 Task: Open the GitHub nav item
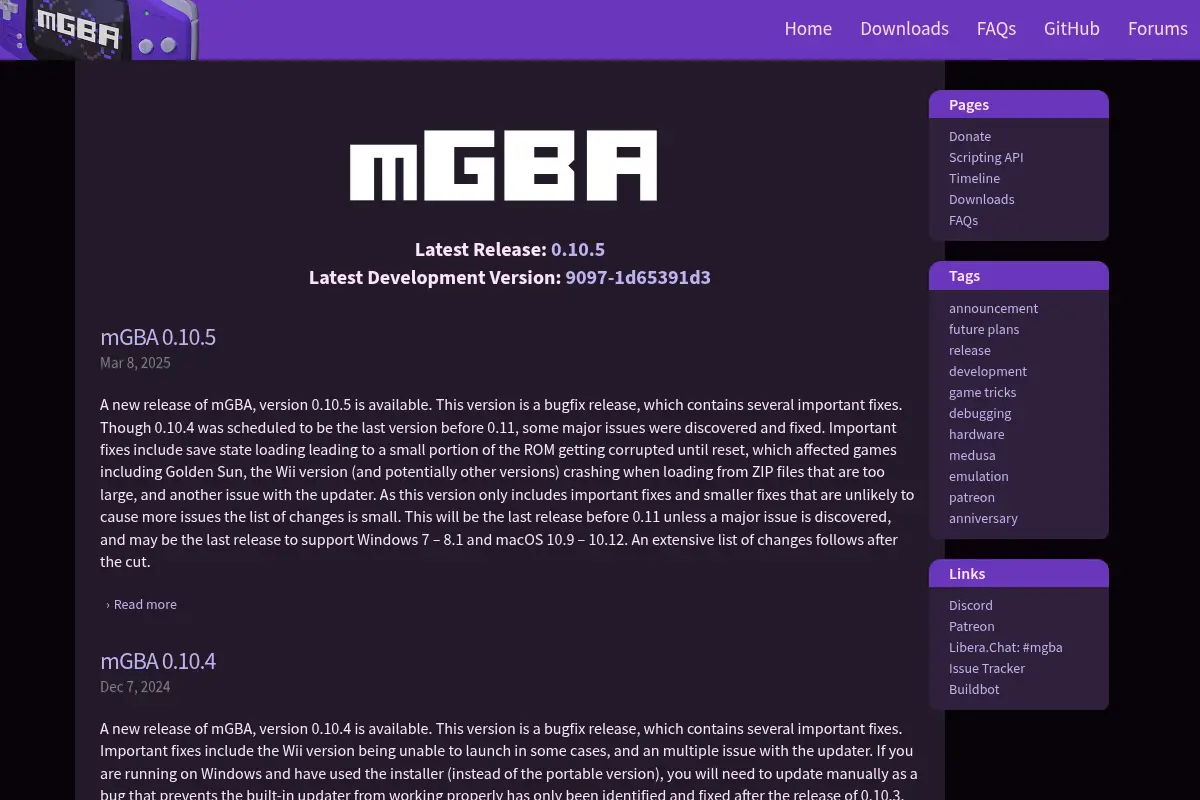point(1072,29)
